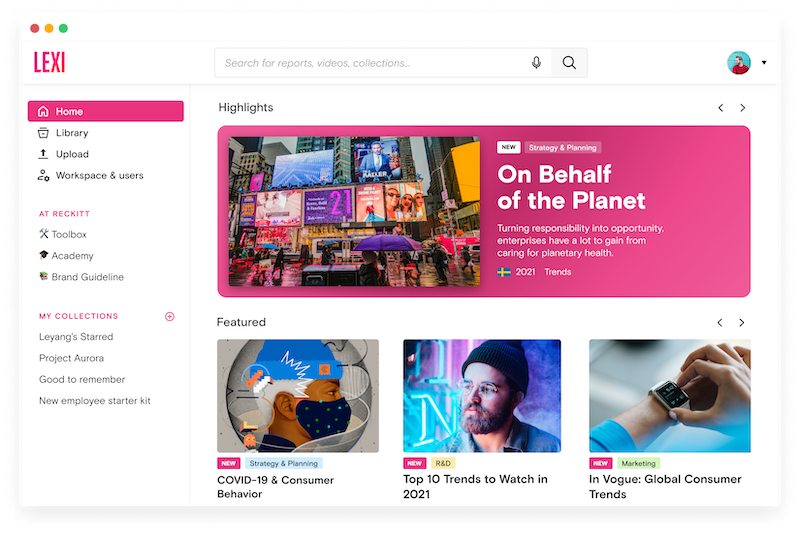This screenshot has width=800, height=535.
Task: Click the Workspace & users icon
Action: 43,175
